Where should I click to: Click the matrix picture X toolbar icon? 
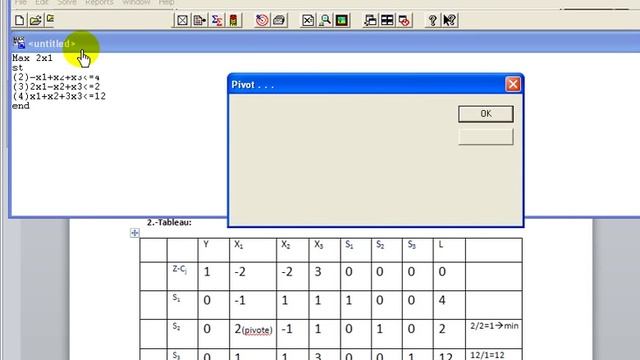pyautogui.click(x=308, y=20)
